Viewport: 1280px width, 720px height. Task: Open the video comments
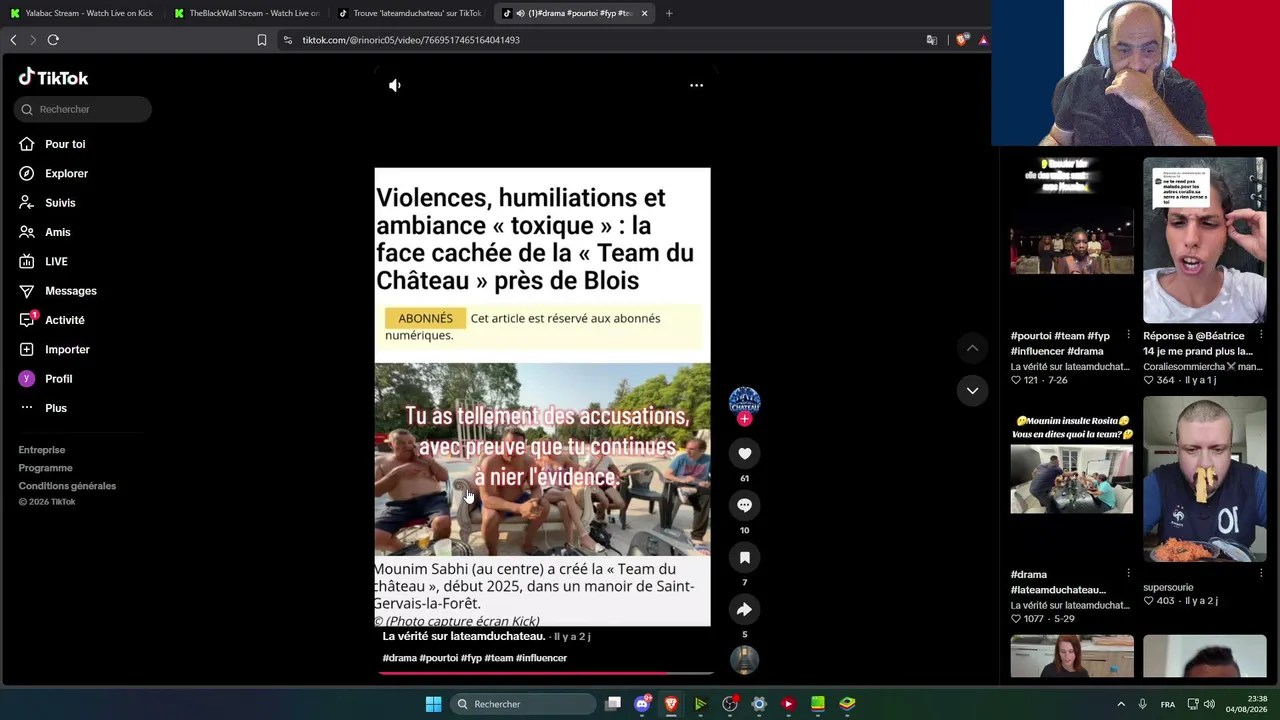coord(744,505)
